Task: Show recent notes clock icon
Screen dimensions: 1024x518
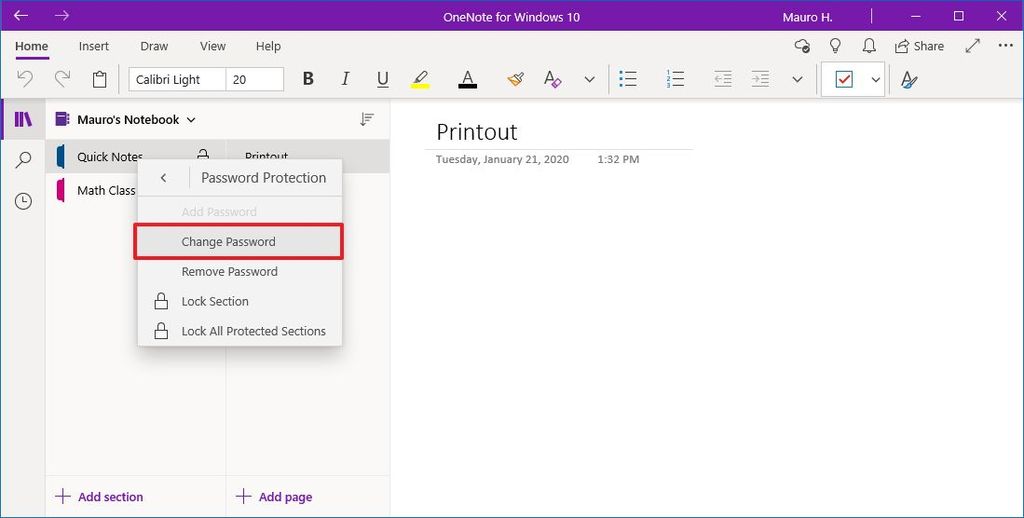Action: pos(24,201)
